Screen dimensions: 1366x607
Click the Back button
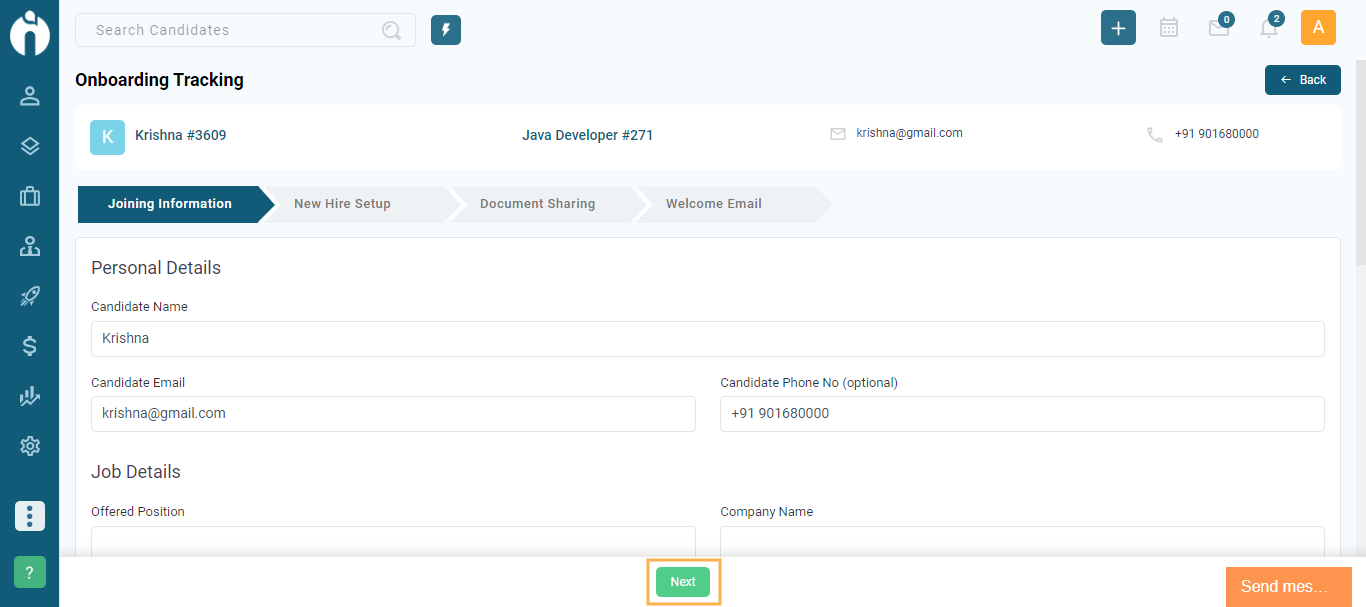[x=1302, y=79]
